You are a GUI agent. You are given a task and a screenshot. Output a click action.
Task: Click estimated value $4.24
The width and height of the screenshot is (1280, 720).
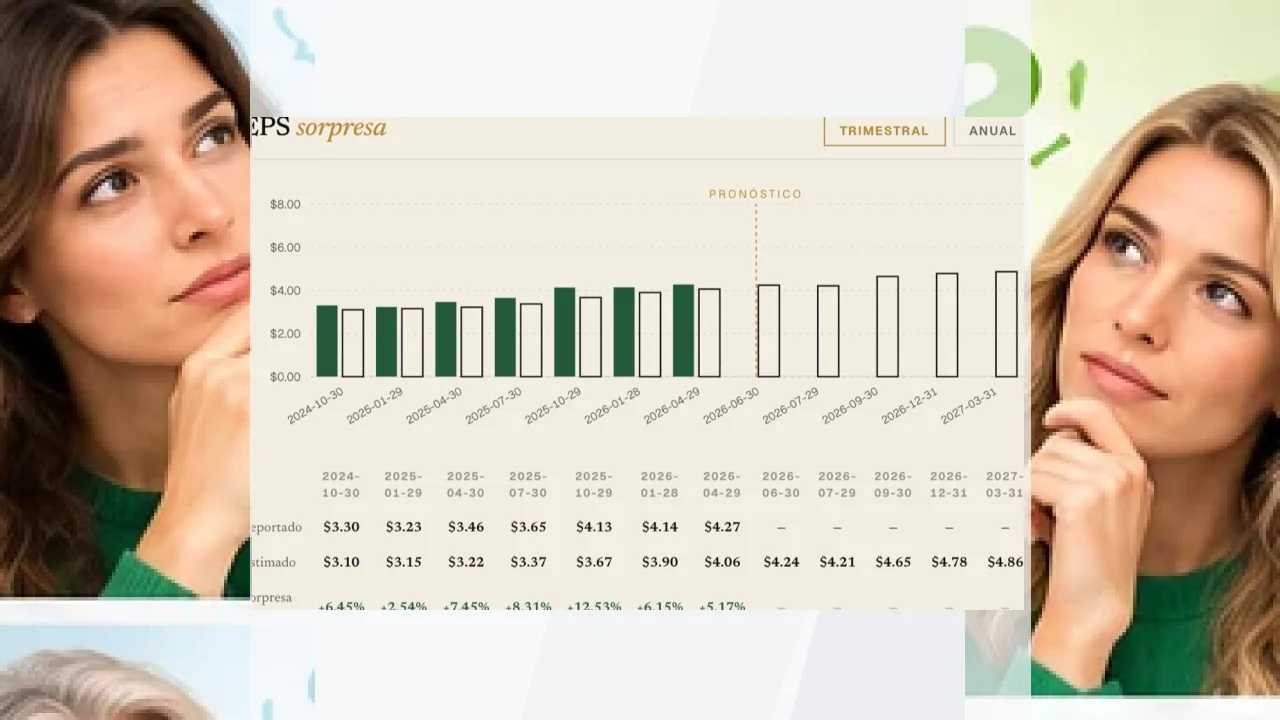(781, 563)
